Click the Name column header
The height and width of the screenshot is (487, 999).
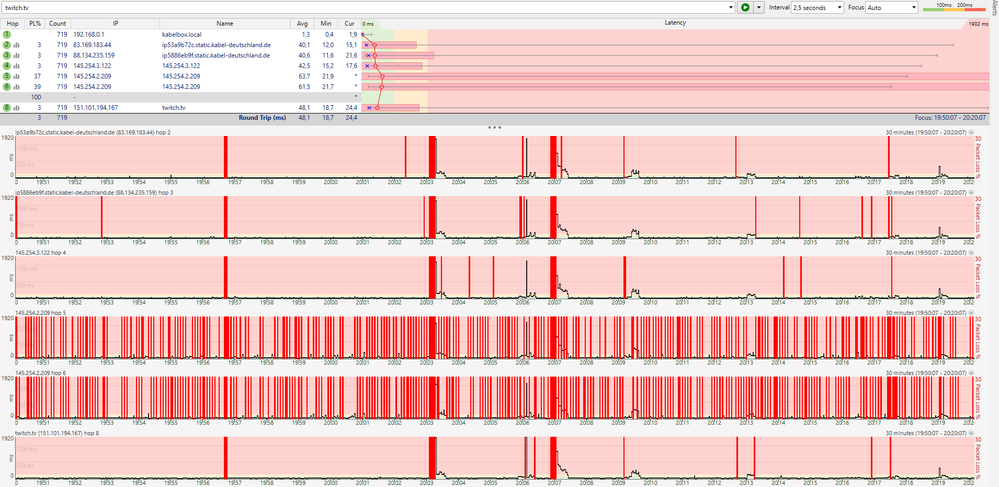click(x=224, y=23)
